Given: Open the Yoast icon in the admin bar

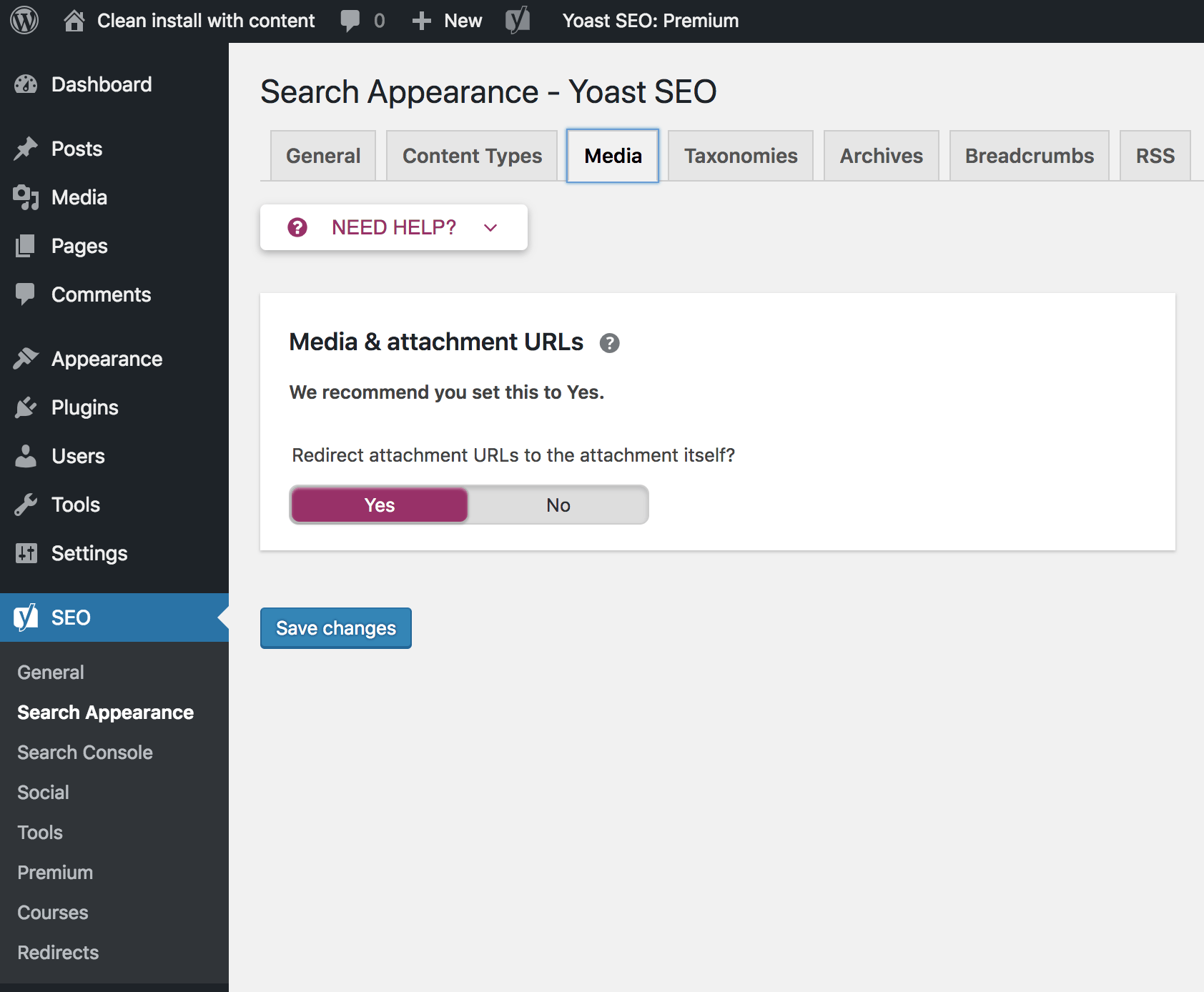Looking at the screenshot, I should pos(518,21).
